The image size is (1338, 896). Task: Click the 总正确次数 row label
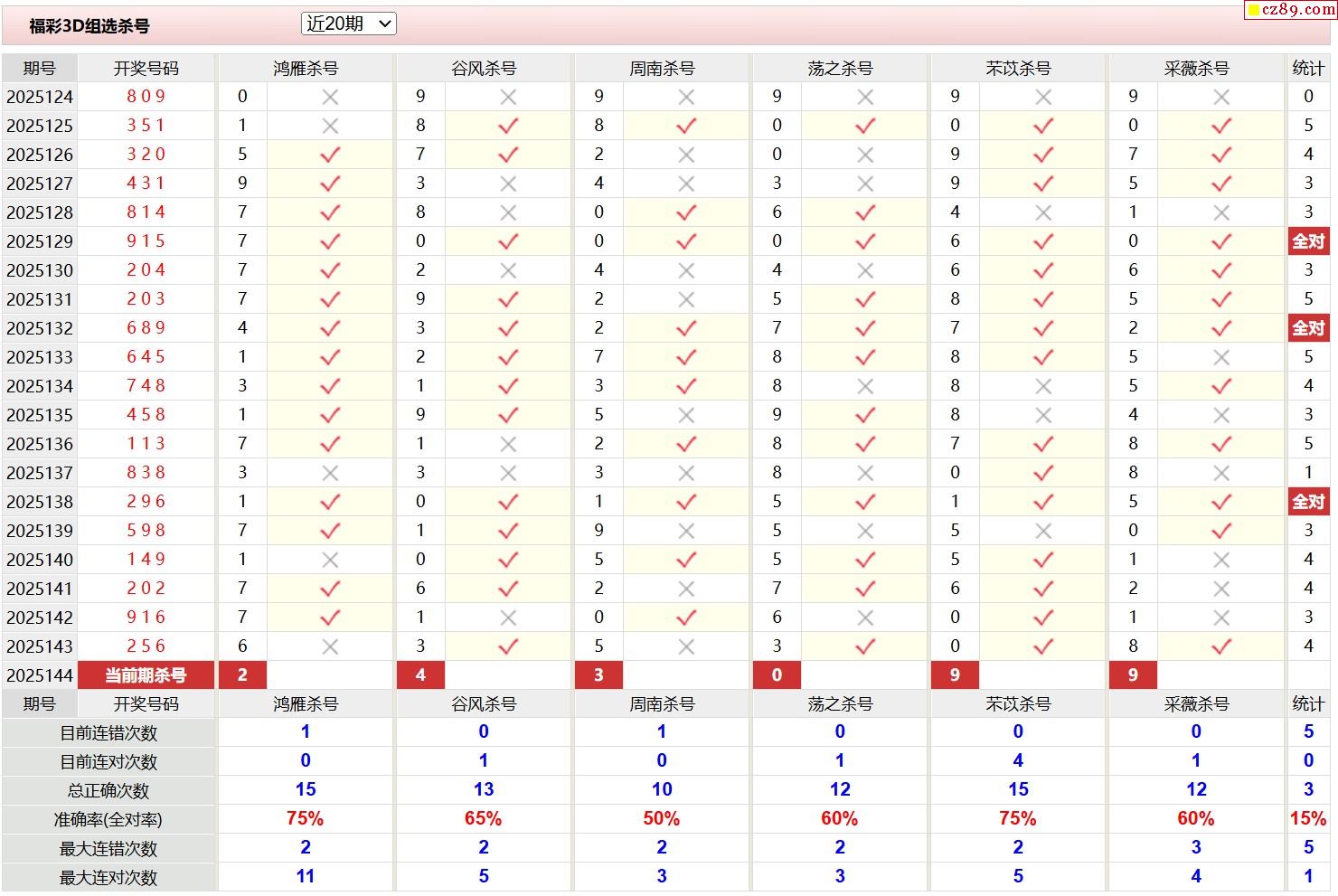point(108,791)
